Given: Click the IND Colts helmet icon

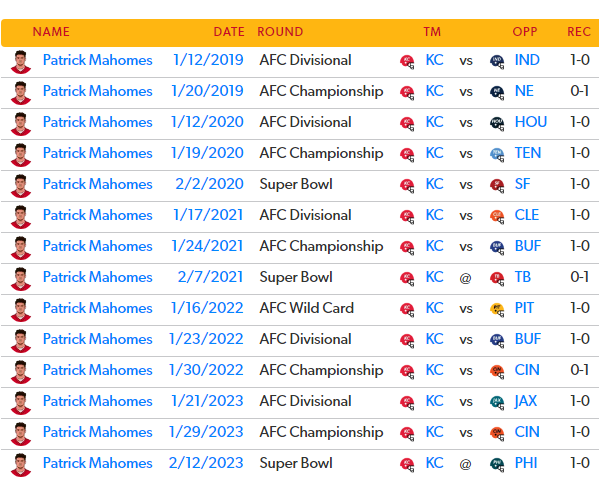Looking at the screenshot, I should (497, 62).
